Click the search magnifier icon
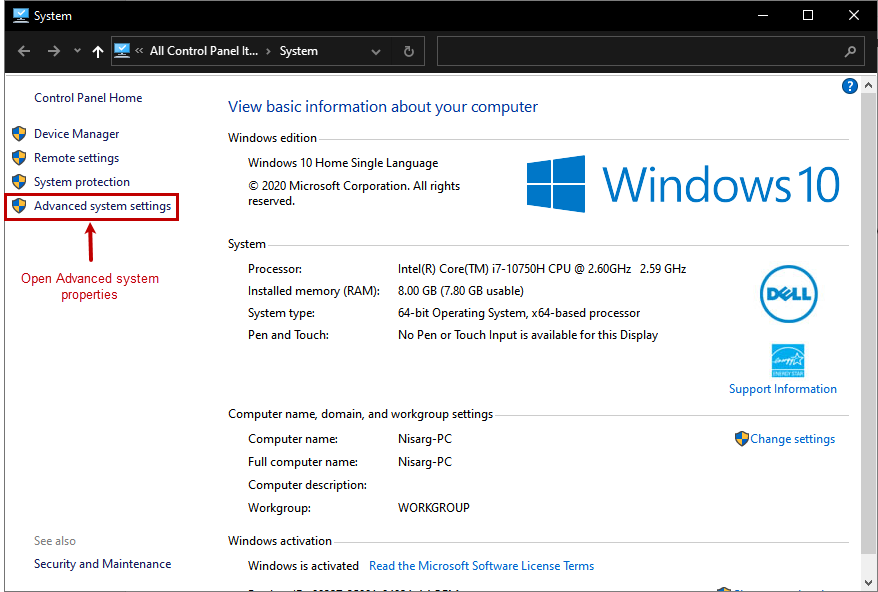The image size is (878, 592). click(x=850, y=52)
